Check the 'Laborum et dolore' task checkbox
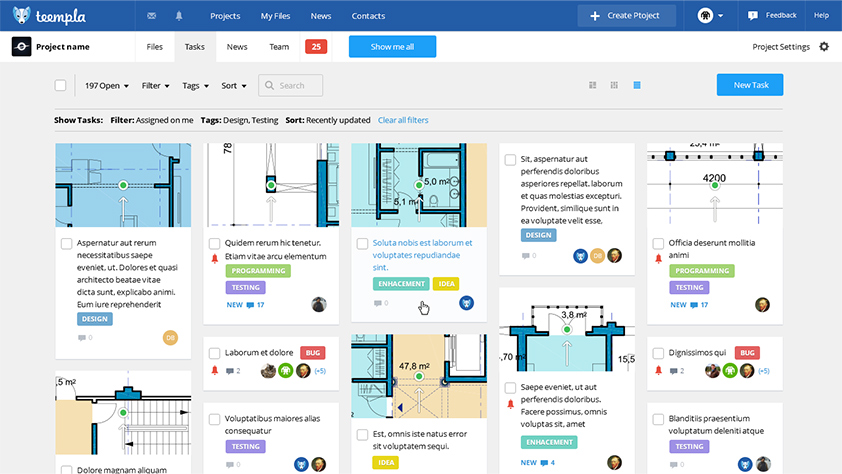 214,353
